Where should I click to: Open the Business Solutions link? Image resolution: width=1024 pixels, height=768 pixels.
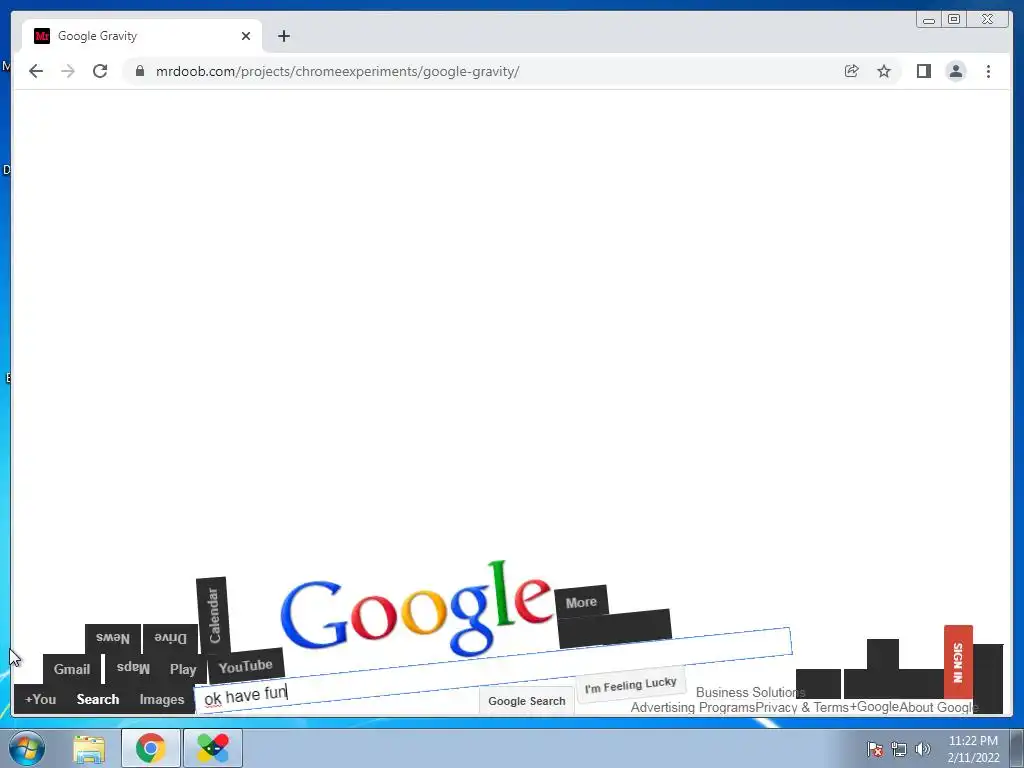coord(750,692)
